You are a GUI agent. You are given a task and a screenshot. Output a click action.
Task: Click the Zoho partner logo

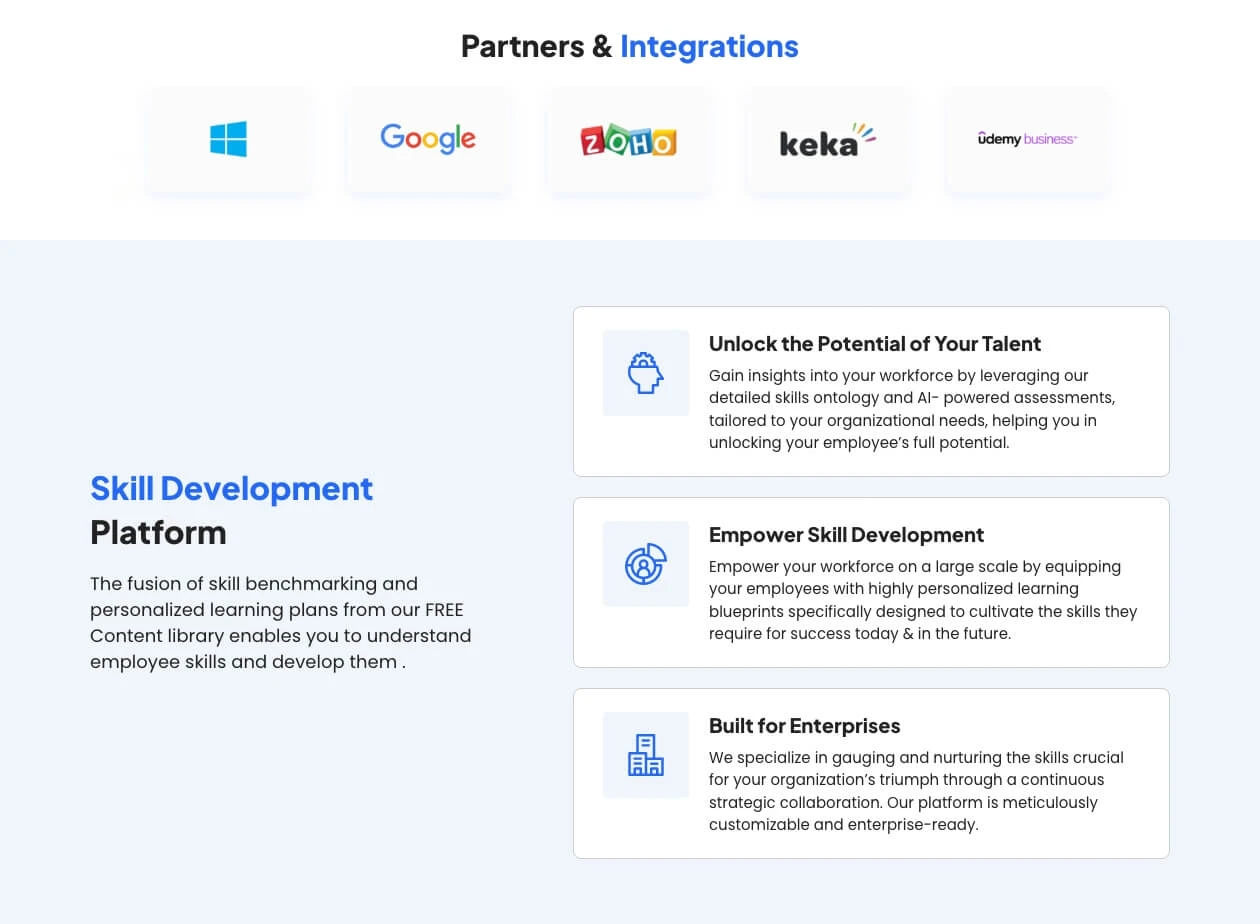coord(629,139)
